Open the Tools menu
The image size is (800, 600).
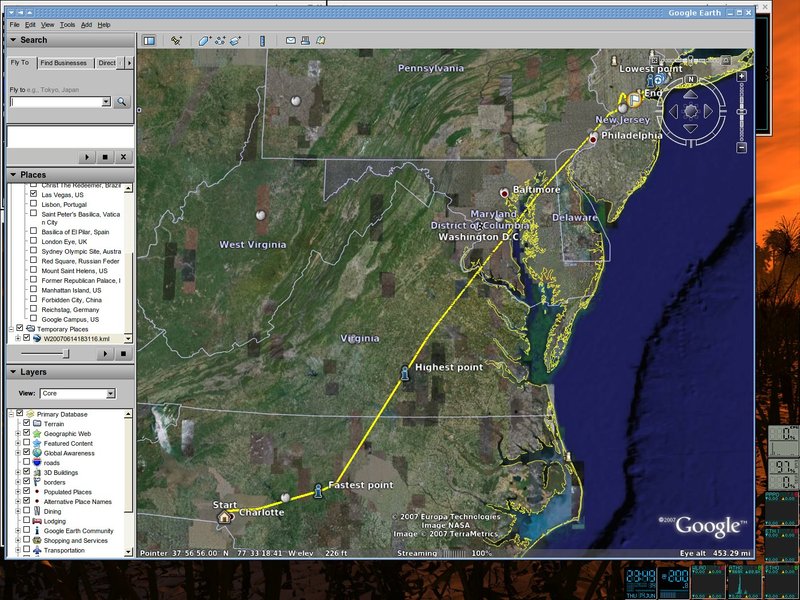coord(67,24)
